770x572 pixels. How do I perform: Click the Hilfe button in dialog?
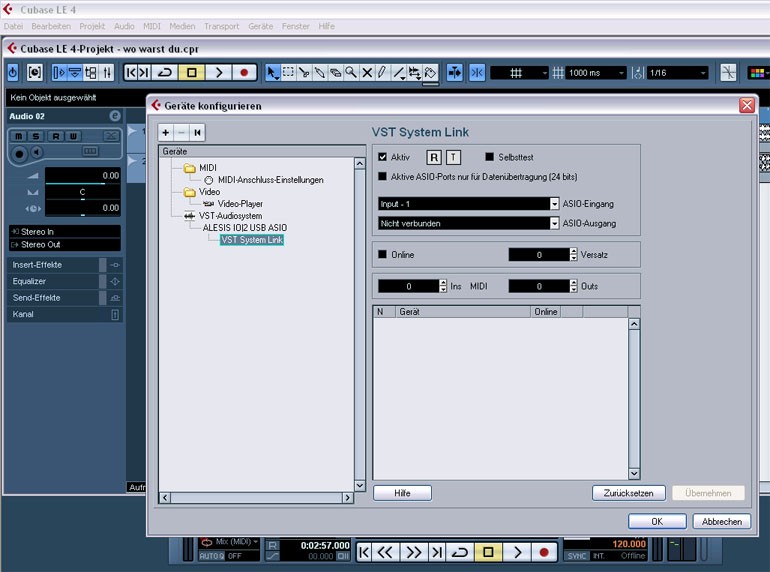coord(402,493)
